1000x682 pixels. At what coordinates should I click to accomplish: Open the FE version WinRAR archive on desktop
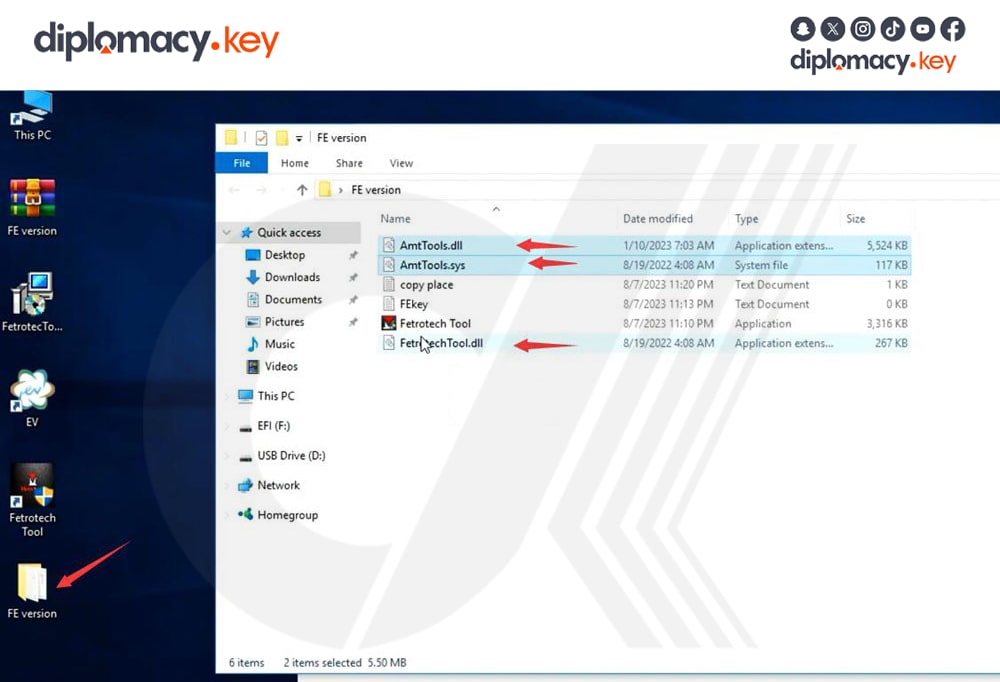[x=32, y=195]
